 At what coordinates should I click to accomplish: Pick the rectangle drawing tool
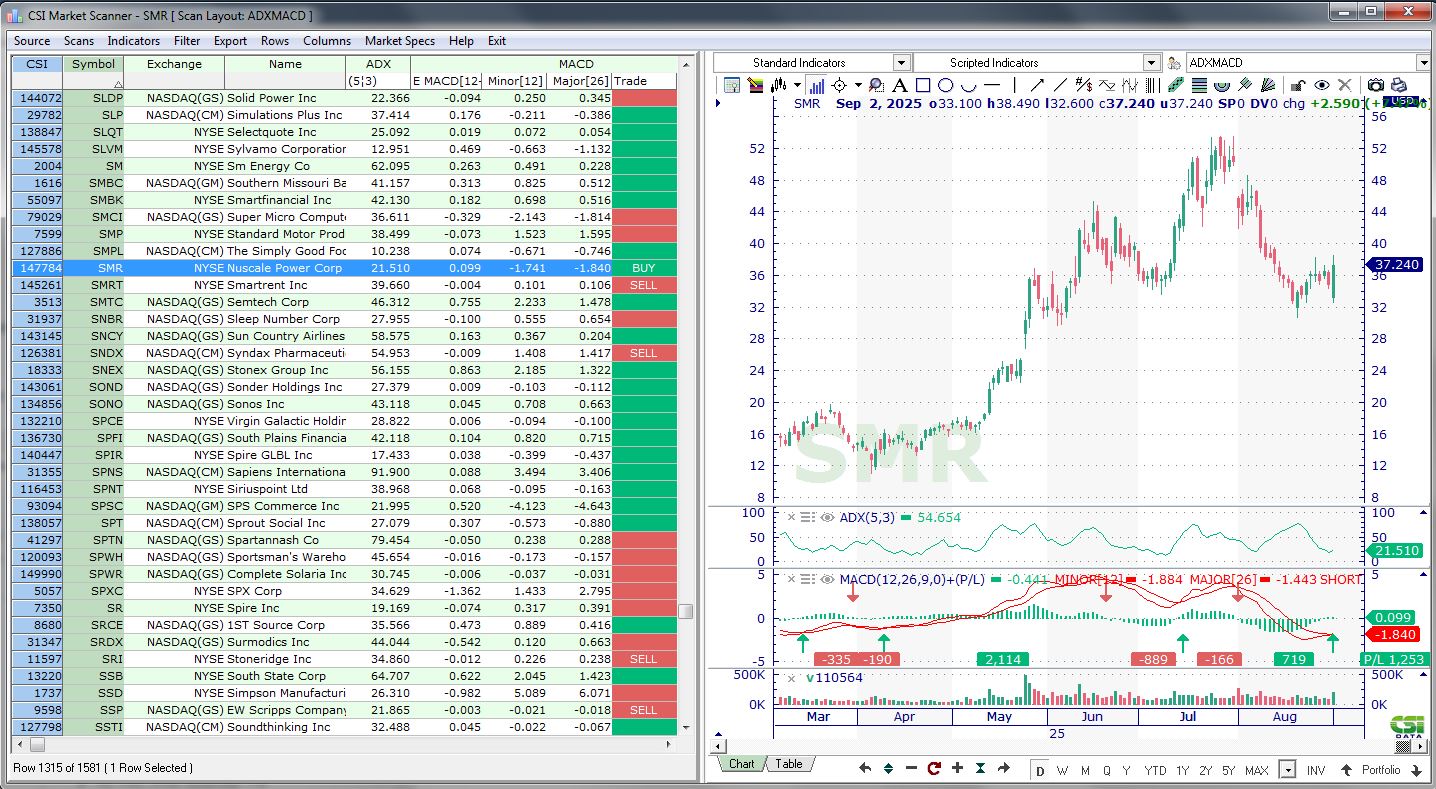click(x=923, y=86)
